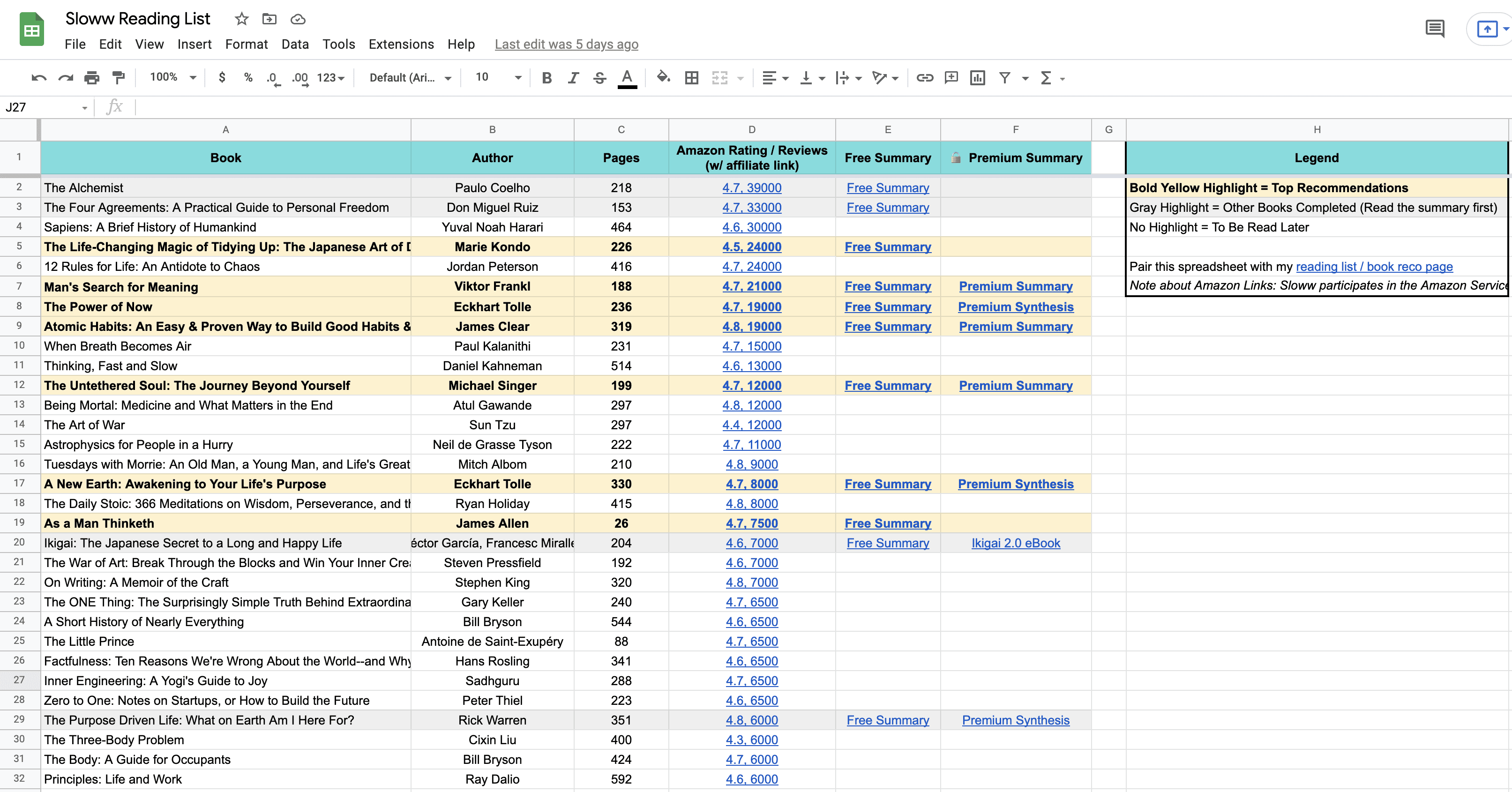Click the undo arrow icon
1512x792 pixels.
pyautogui.click(x=39, y=77)
